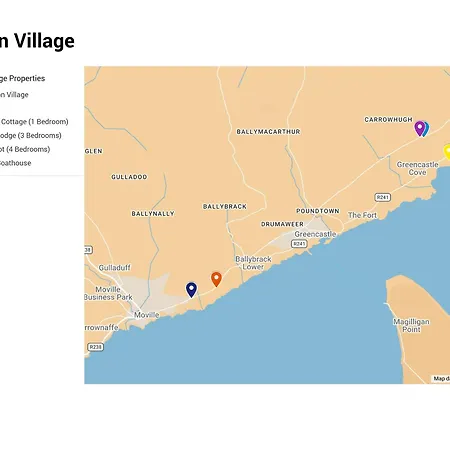Image resolution: width=450 pixels, height=450 pixels.
Task: Click the Ballybrack Lower label
Action: [x=253, y=263]
